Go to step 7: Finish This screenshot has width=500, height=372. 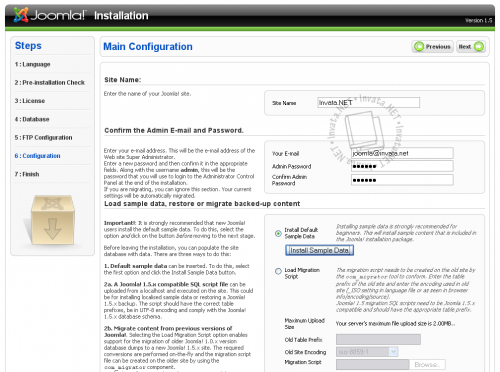[x=27, y=174]
